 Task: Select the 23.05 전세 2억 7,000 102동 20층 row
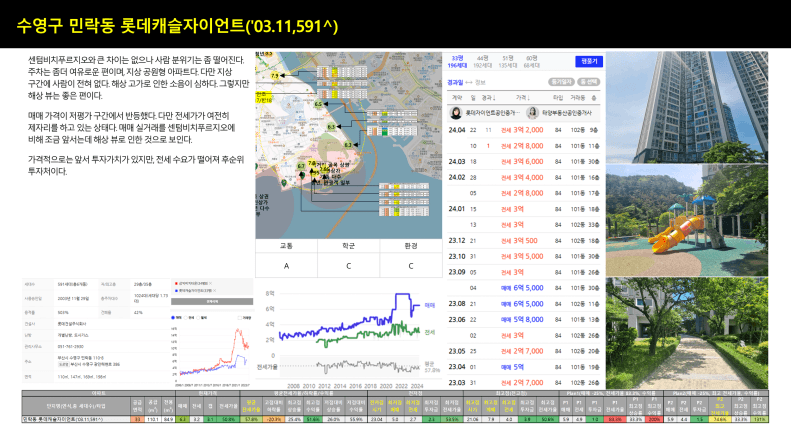point(524,351)
